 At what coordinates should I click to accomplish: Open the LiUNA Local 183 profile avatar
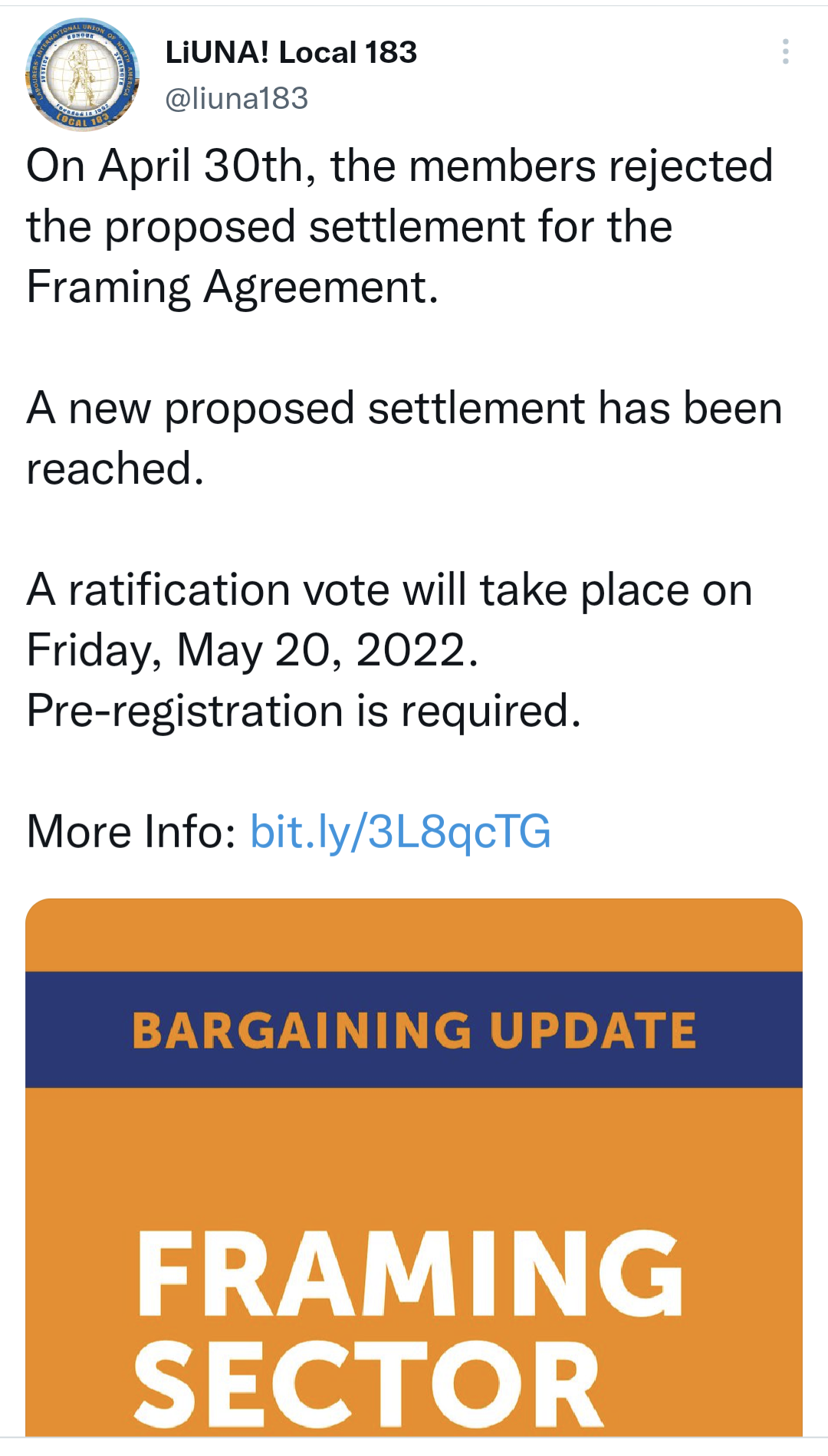pos(82,74)
